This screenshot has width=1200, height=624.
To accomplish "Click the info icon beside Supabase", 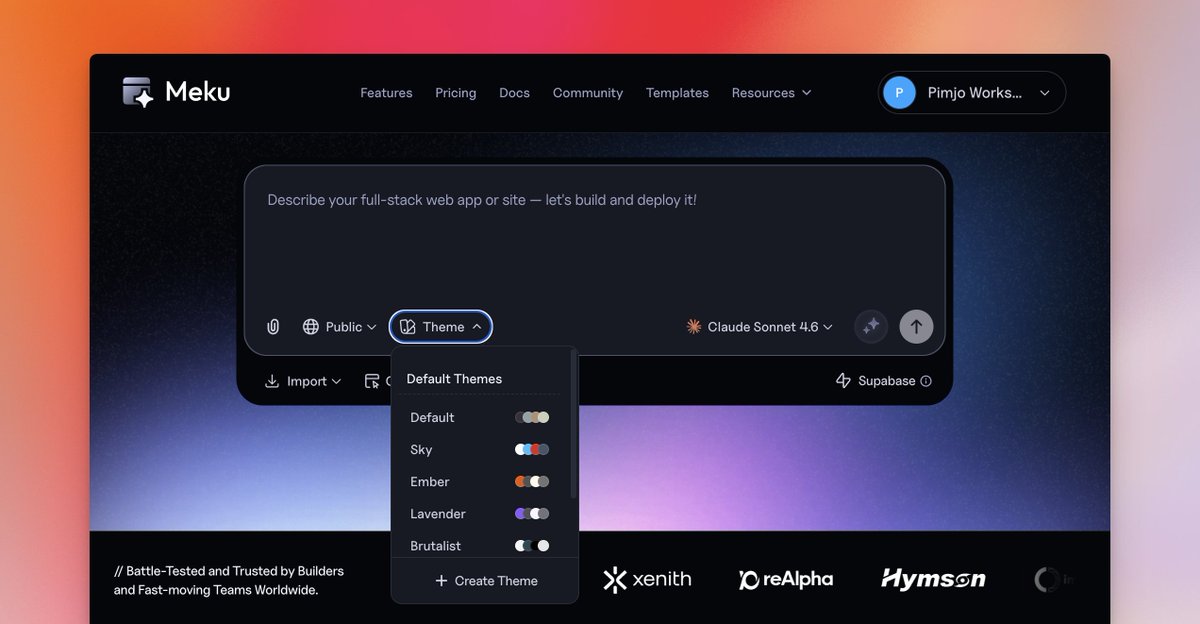I will [x=926, y=381].
